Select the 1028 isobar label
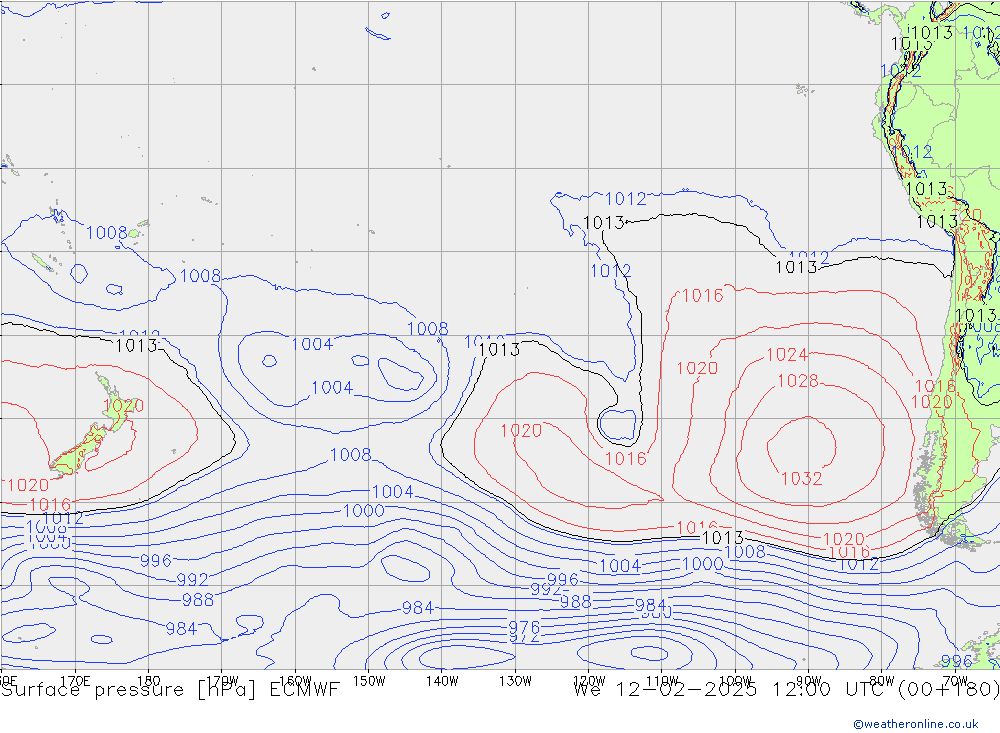1000x733 pixels. (x=797, y=381)
